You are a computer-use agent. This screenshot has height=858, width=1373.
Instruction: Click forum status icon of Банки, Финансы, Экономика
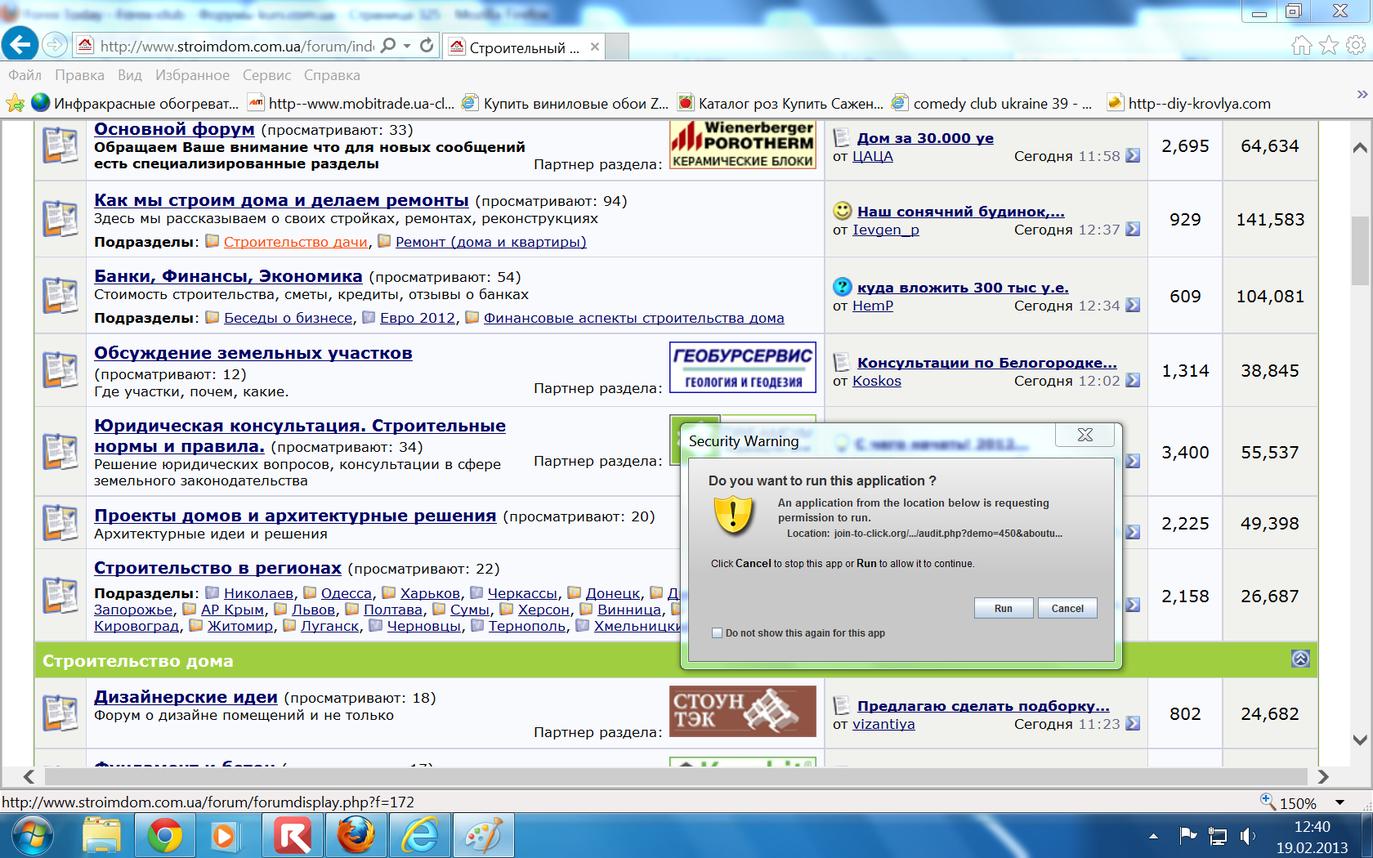click(x=60, y=295)
